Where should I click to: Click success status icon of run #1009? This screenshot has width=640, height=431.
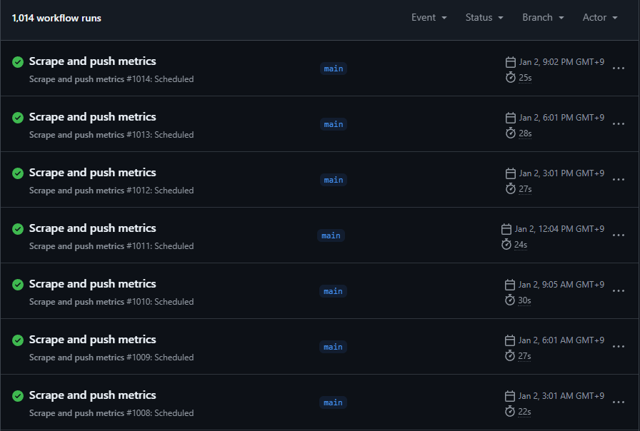tap(18, 341)
